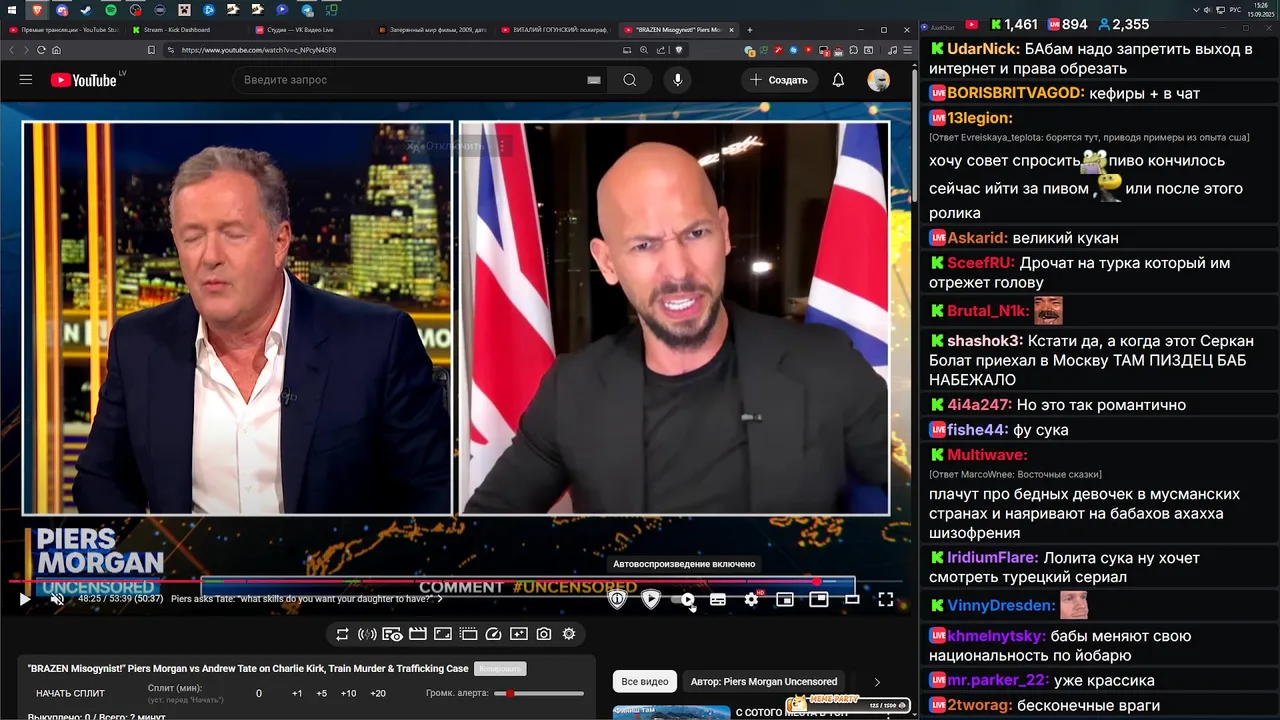Click the browser home button

pyautogui.click(x=56, y=50)
